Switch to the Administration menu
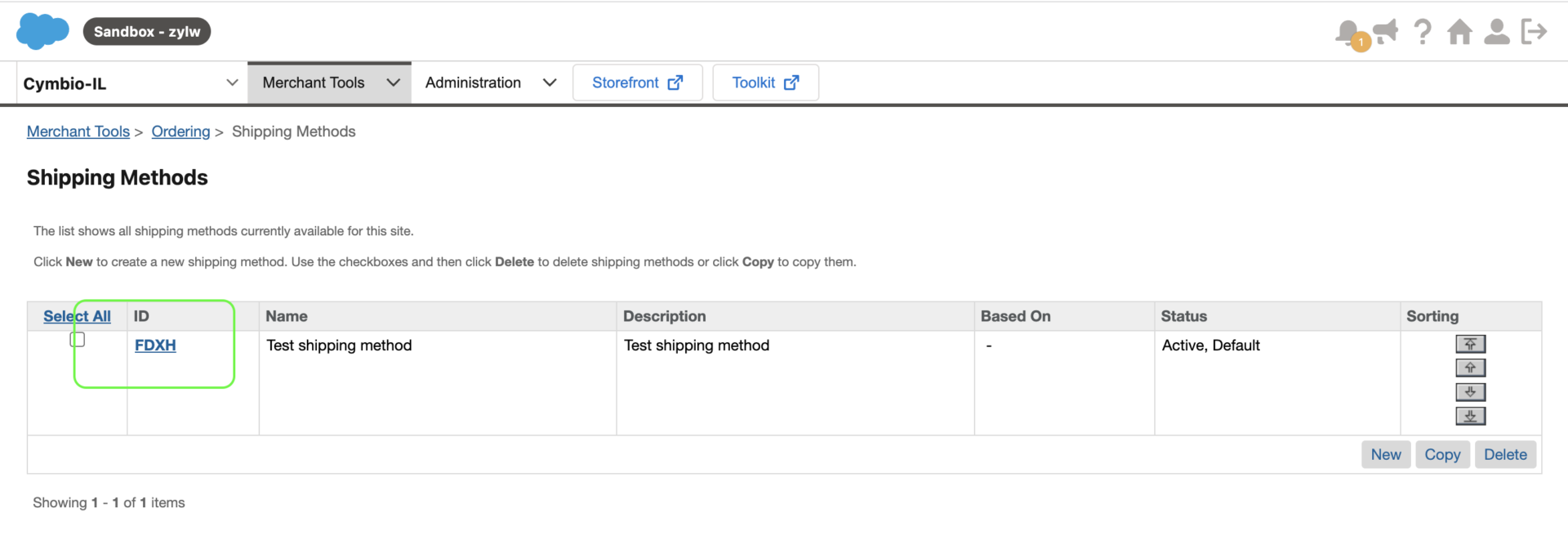 (x=473, y=82)
